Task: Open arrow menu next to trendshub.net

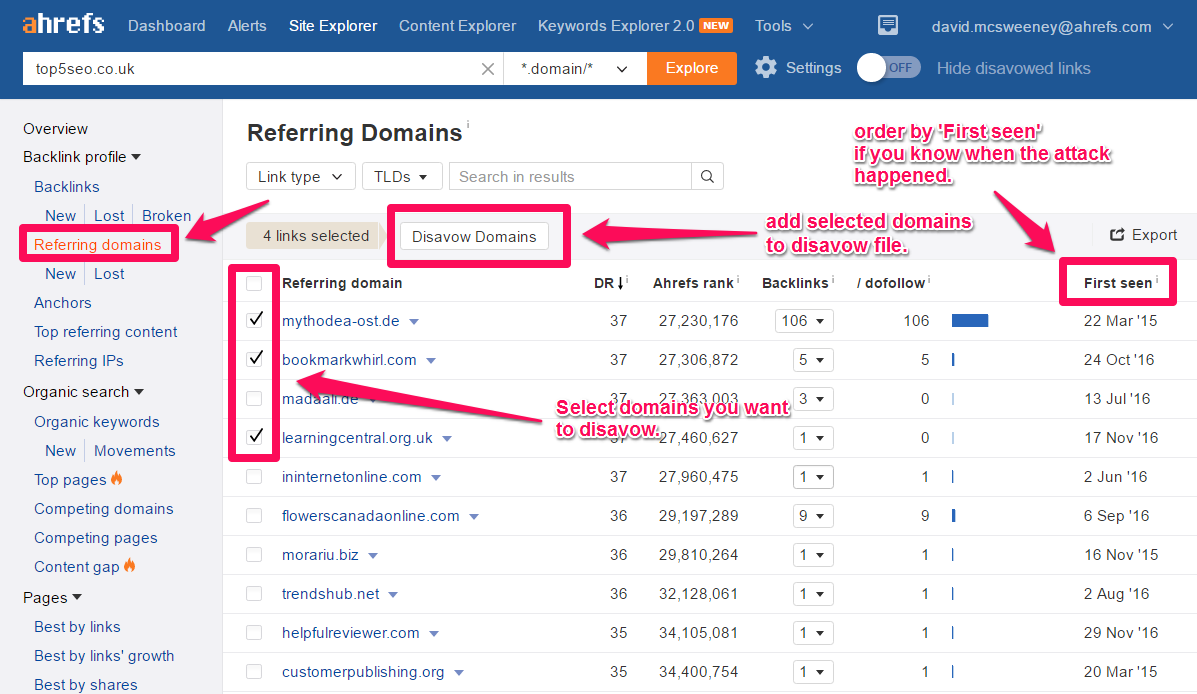Action: click(393, 594)
